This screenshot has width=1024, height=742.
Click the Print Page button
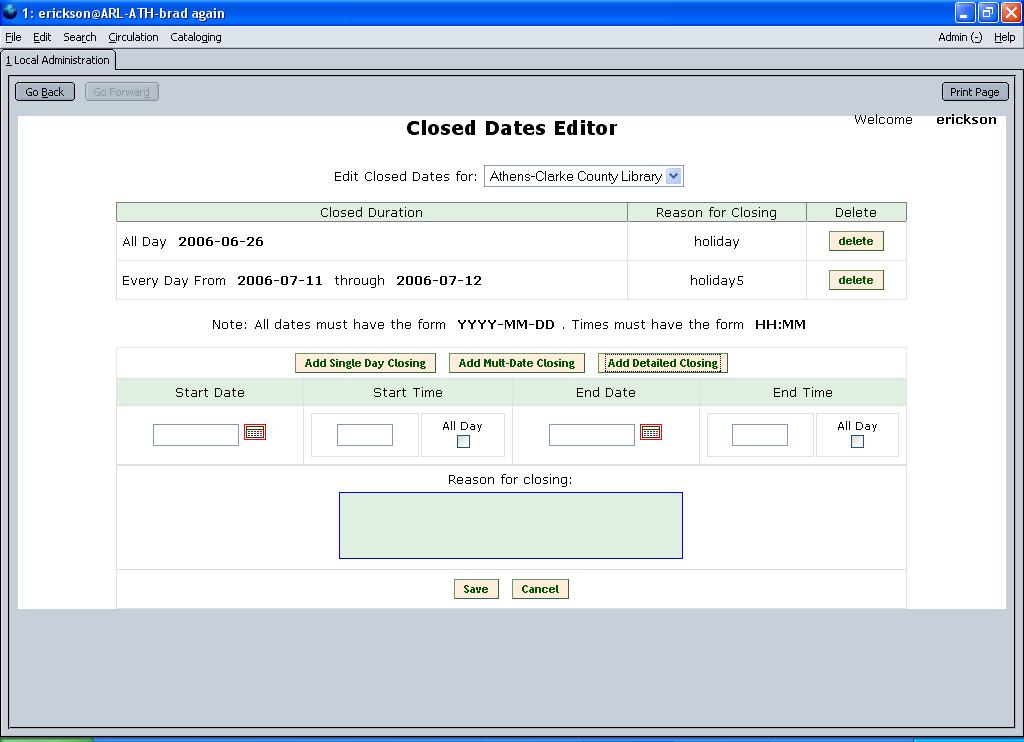click(974, 92)
